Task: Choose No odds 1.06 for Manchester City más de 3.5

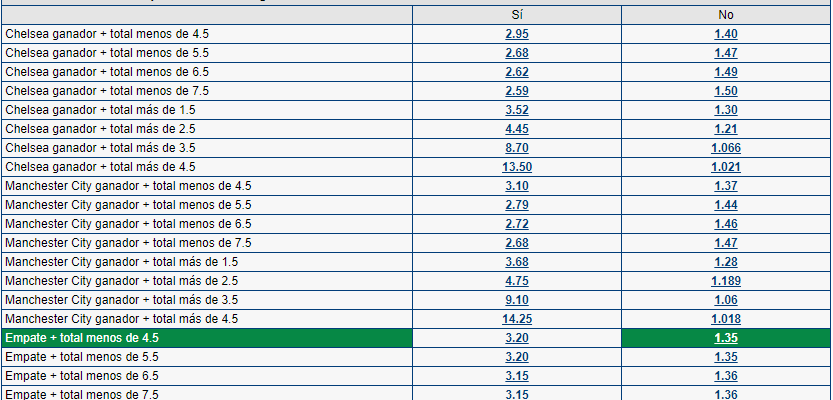Action: [x=726, y=300]
